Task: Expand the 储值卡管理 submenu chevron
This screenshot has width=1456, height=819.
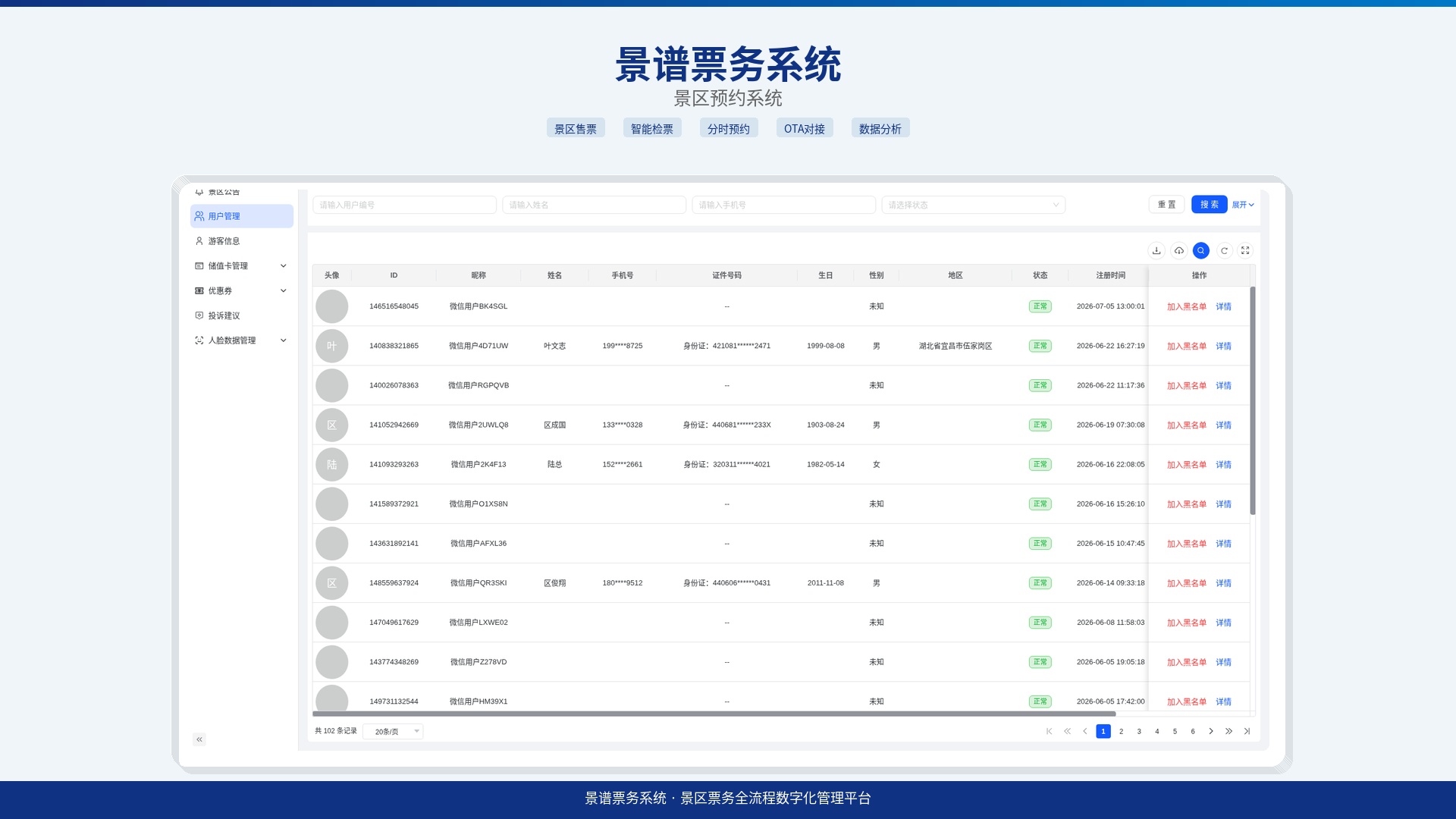Action: click(284, 266)
